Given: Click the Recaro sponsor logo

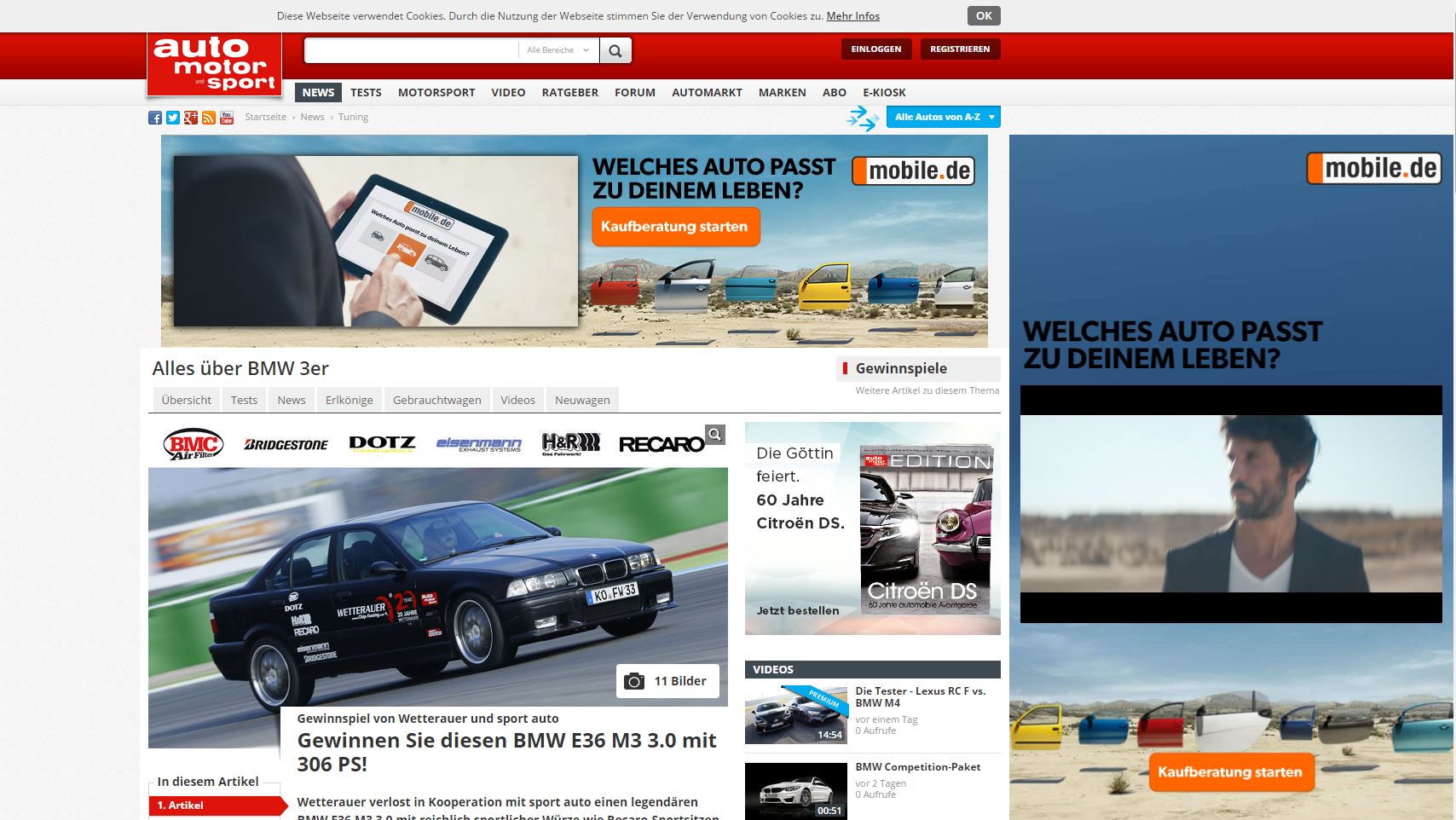Looking at the screenshot, I should click(x=662, y=444).
